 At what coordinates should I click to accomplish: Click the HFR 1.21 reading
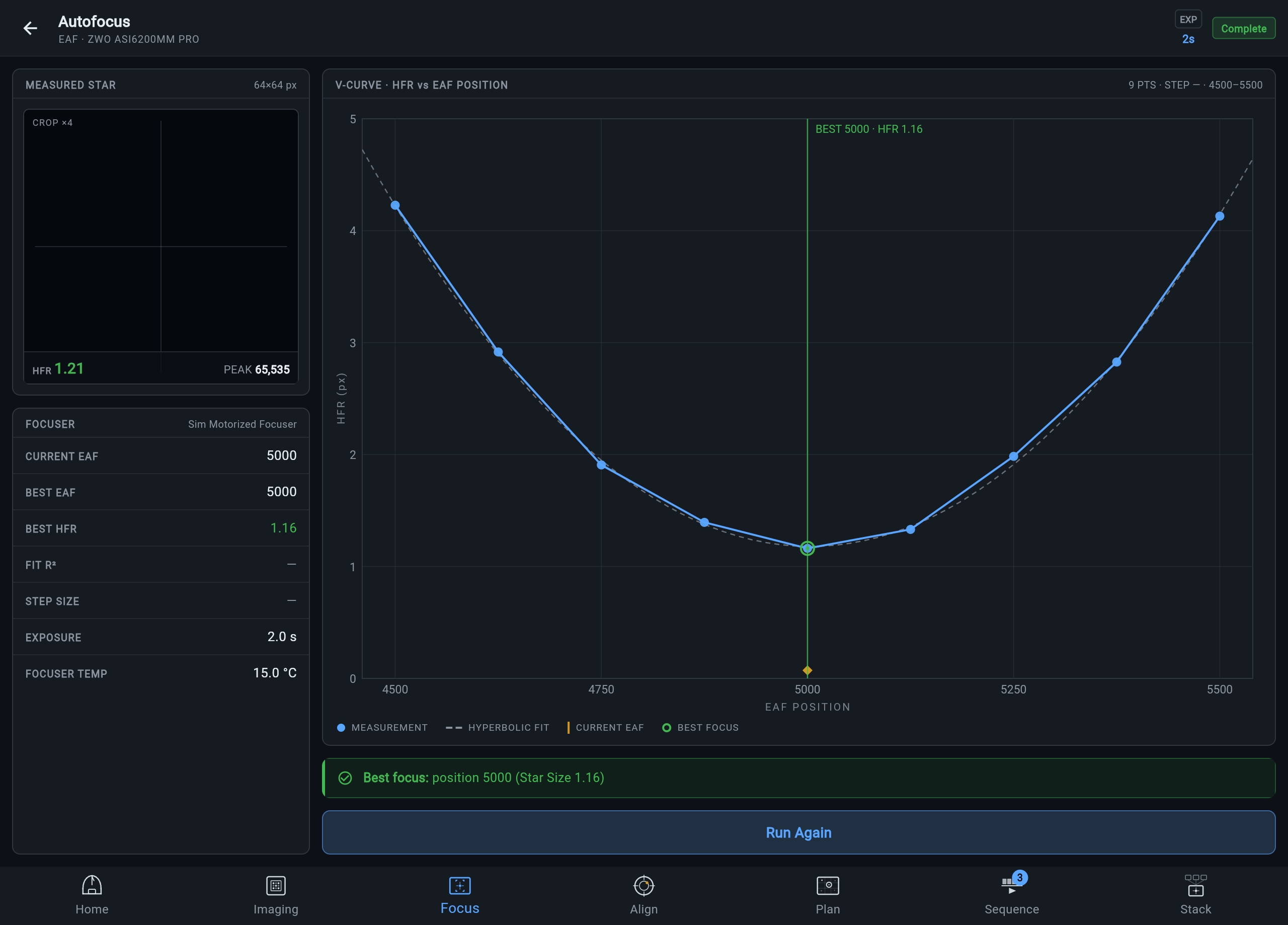click(58, 369)
